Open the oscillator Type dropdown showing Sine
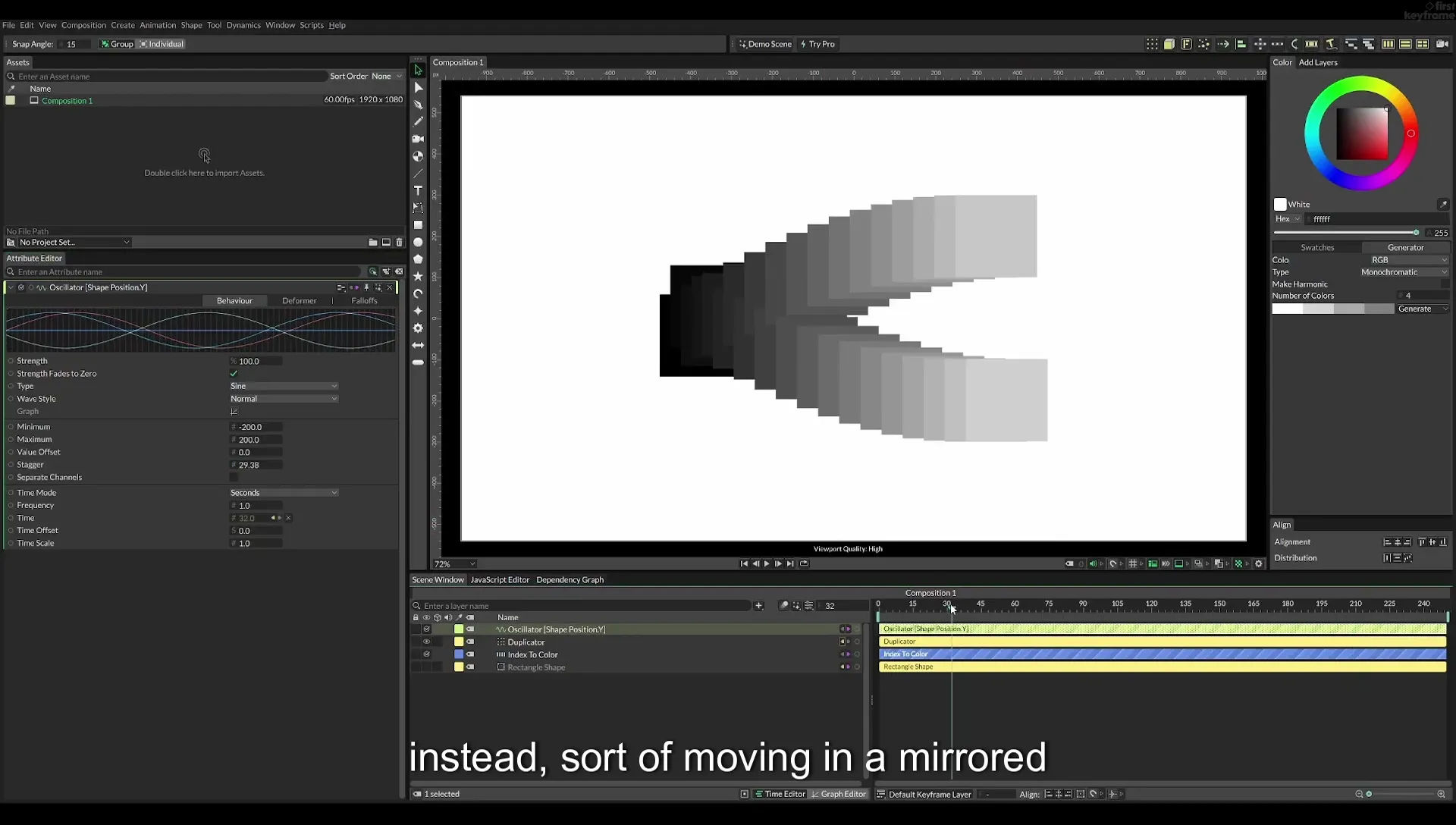The image size is (1456, 825). point(284,386)
